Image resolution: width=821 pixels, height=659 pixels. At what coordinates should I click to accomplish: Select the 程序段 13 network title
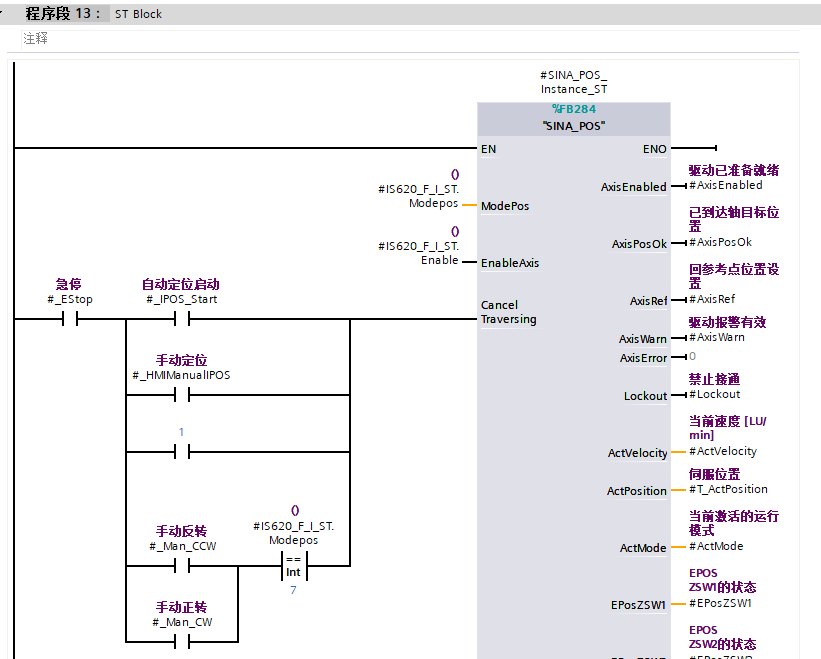point(62,14)
